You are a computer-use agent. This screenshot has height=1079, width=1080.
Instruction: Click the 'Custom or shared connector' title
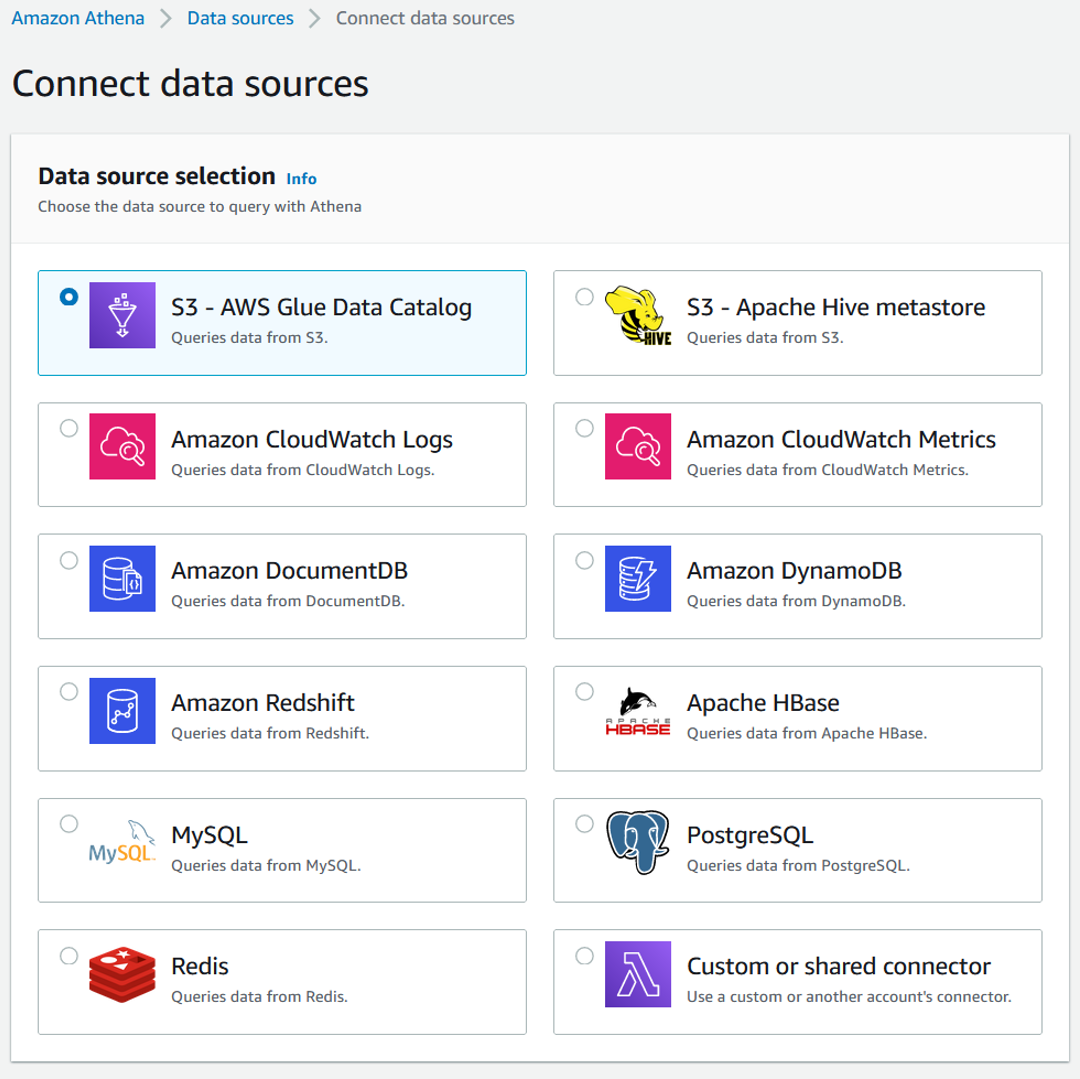point(839,967)
